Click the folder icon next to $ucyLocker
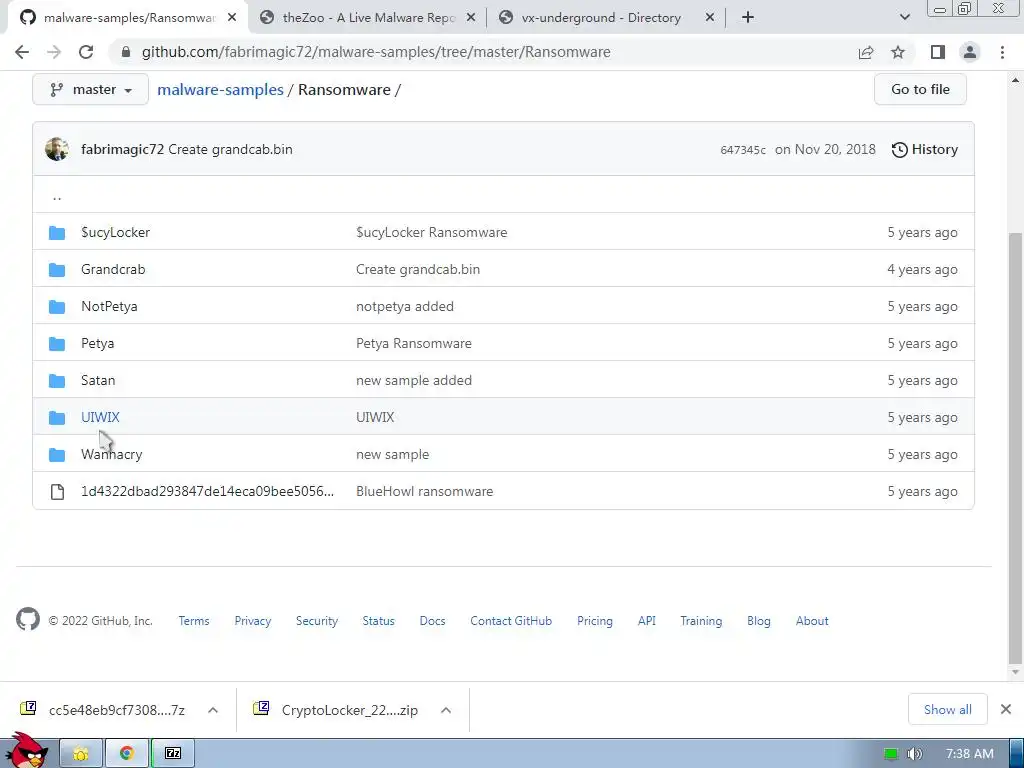 click(57, 232)
